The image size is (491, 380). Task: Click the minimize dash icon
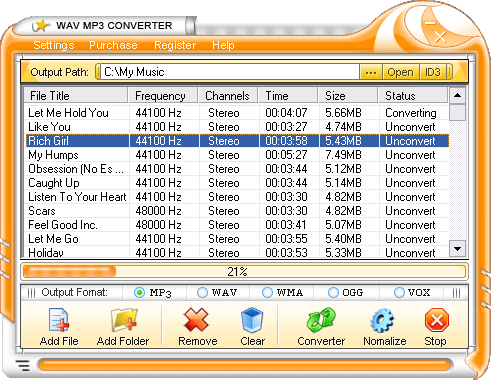430,23
